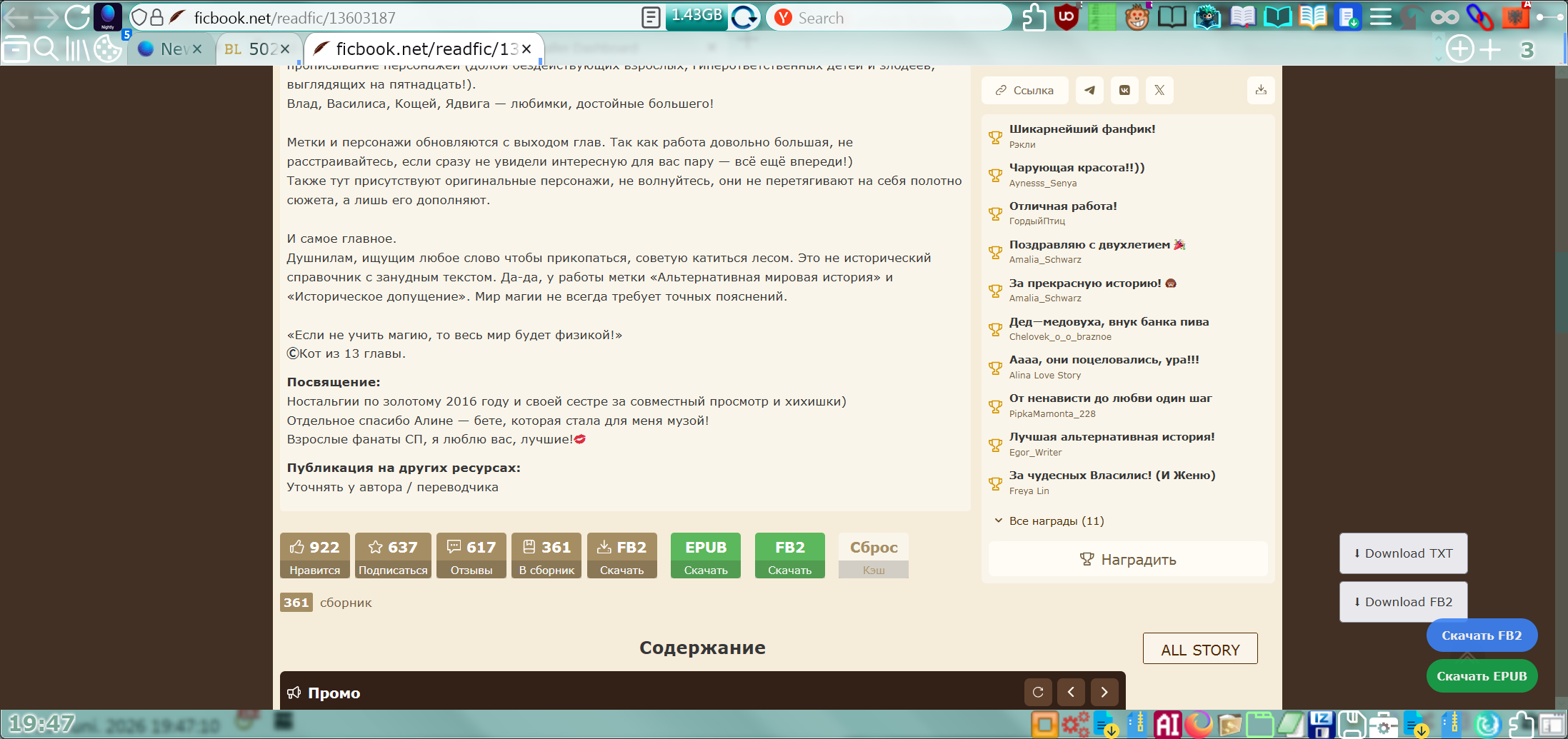Screen dimensions: 1568x739
Task: Open the library shelves icon
Action: pyautogui.click(x=77, y=49)
